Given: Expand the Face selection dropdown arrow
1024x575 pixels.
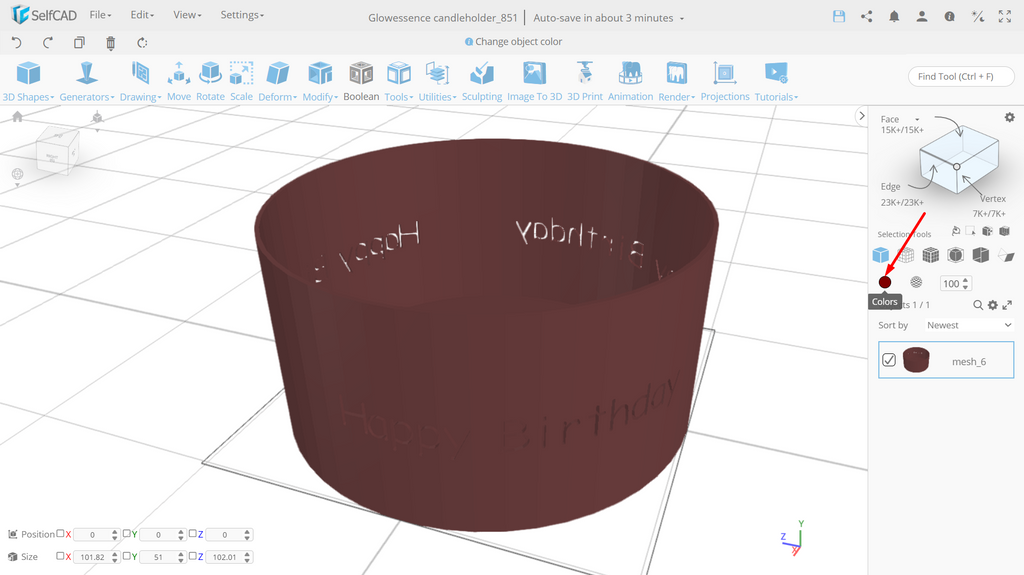Looking at the screenshot, I should (x=917, y=120).
